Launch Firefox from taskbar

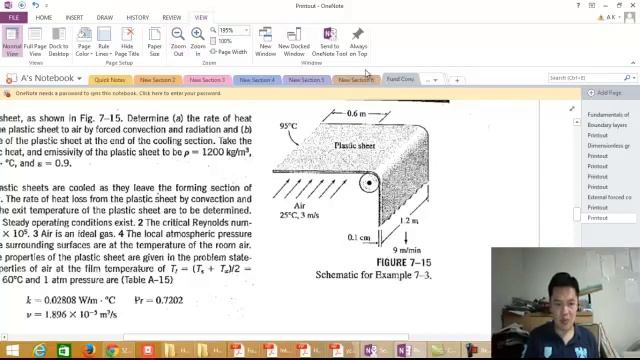point(89,351)
